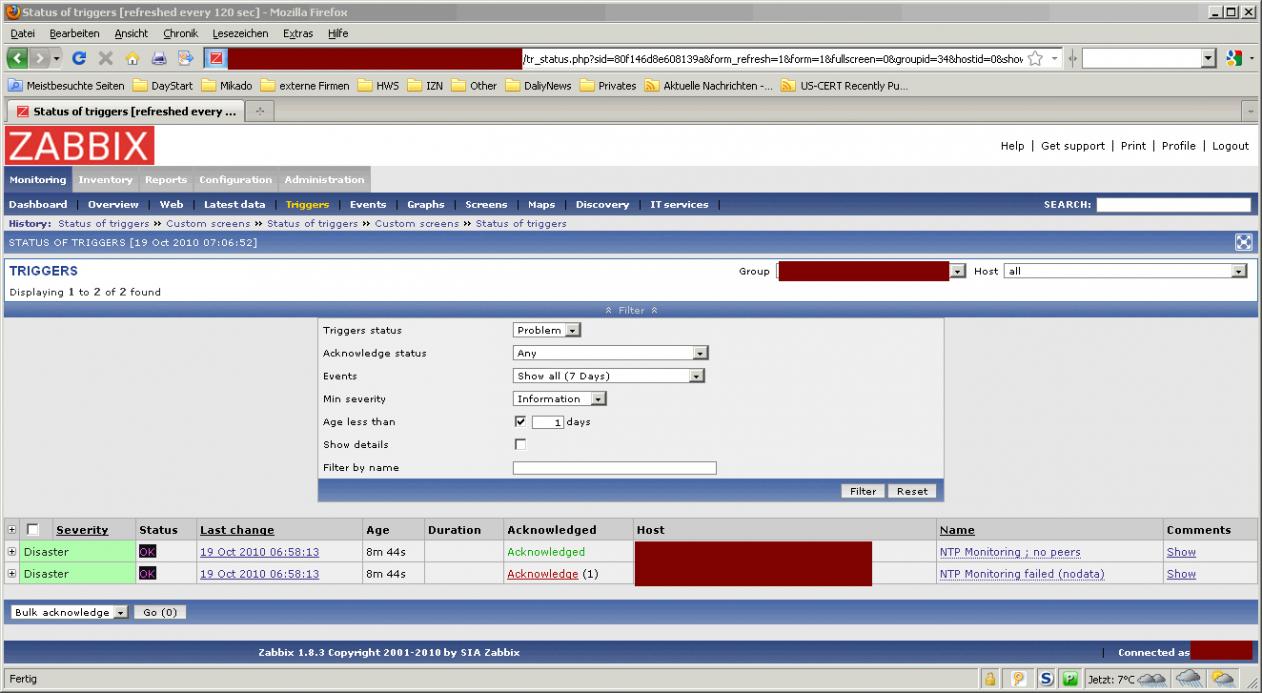This screenshot has height=693, width=1262.
Task: Click the padlock icon in status bar
Action: coord(990,679)
